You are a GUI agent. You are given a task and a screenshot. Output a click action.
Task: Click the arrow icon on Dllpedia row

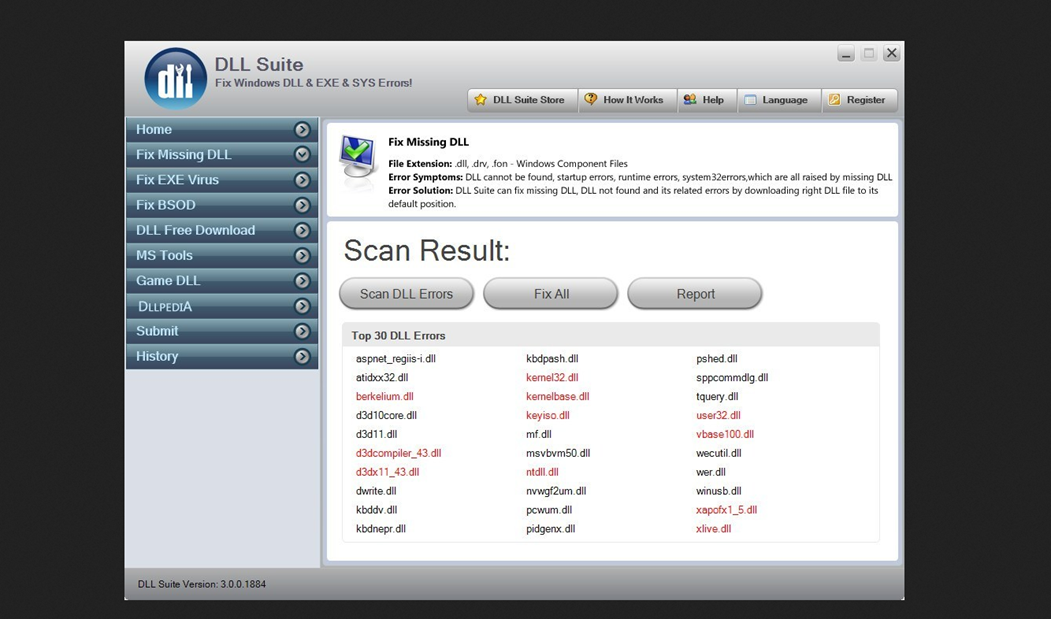302,306
